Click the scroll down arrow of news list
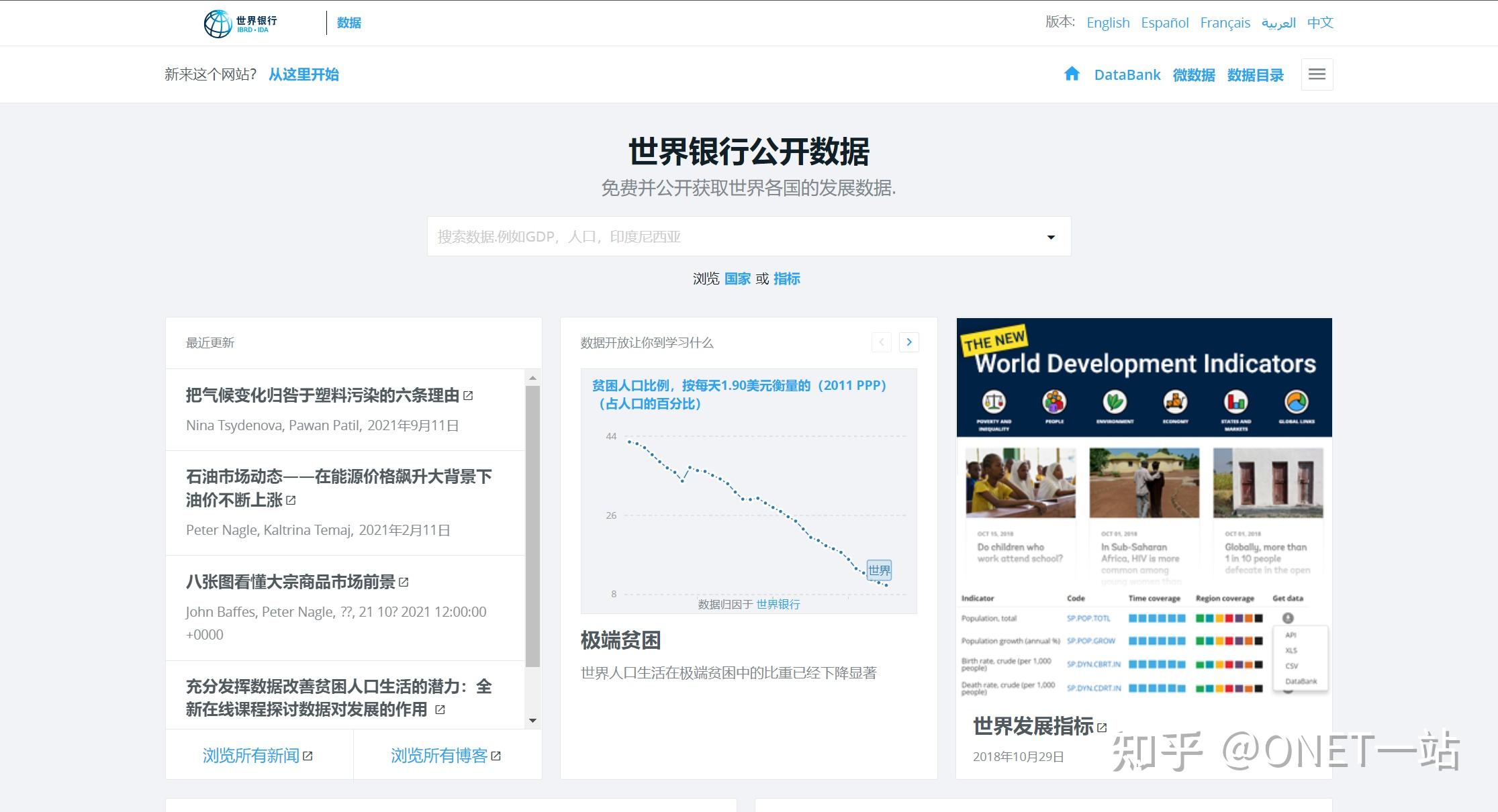 [532, 721]
